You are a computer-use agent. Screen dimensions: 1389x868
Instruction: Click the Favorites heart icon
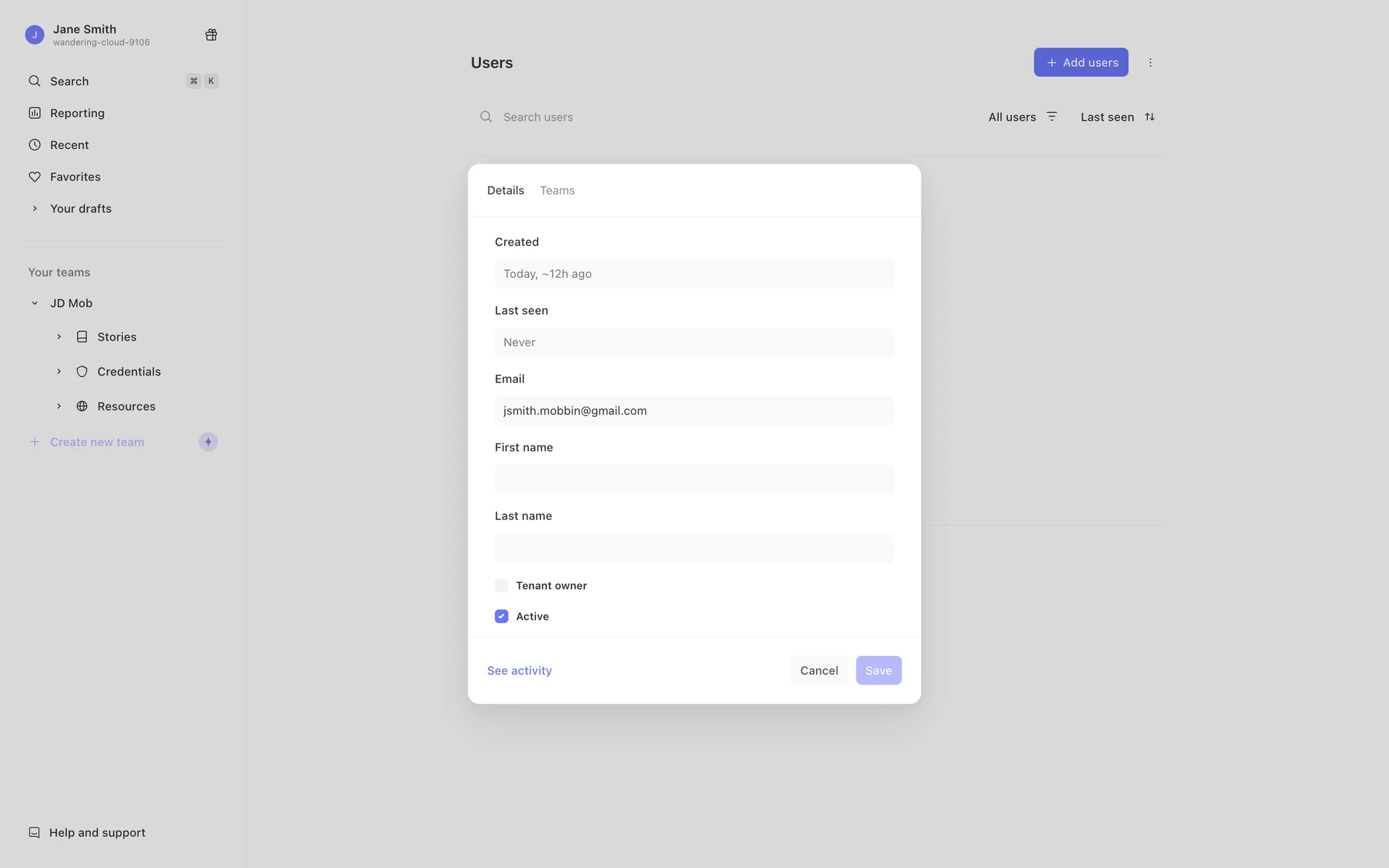click(x=35, y=176)
